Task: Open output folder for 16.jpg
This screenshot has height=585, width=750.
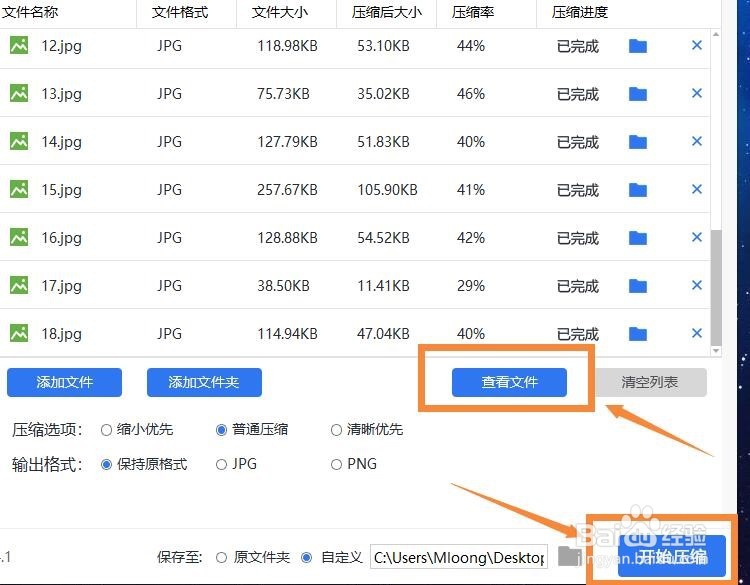Action: pyautogui.click(x=638, y=238)
